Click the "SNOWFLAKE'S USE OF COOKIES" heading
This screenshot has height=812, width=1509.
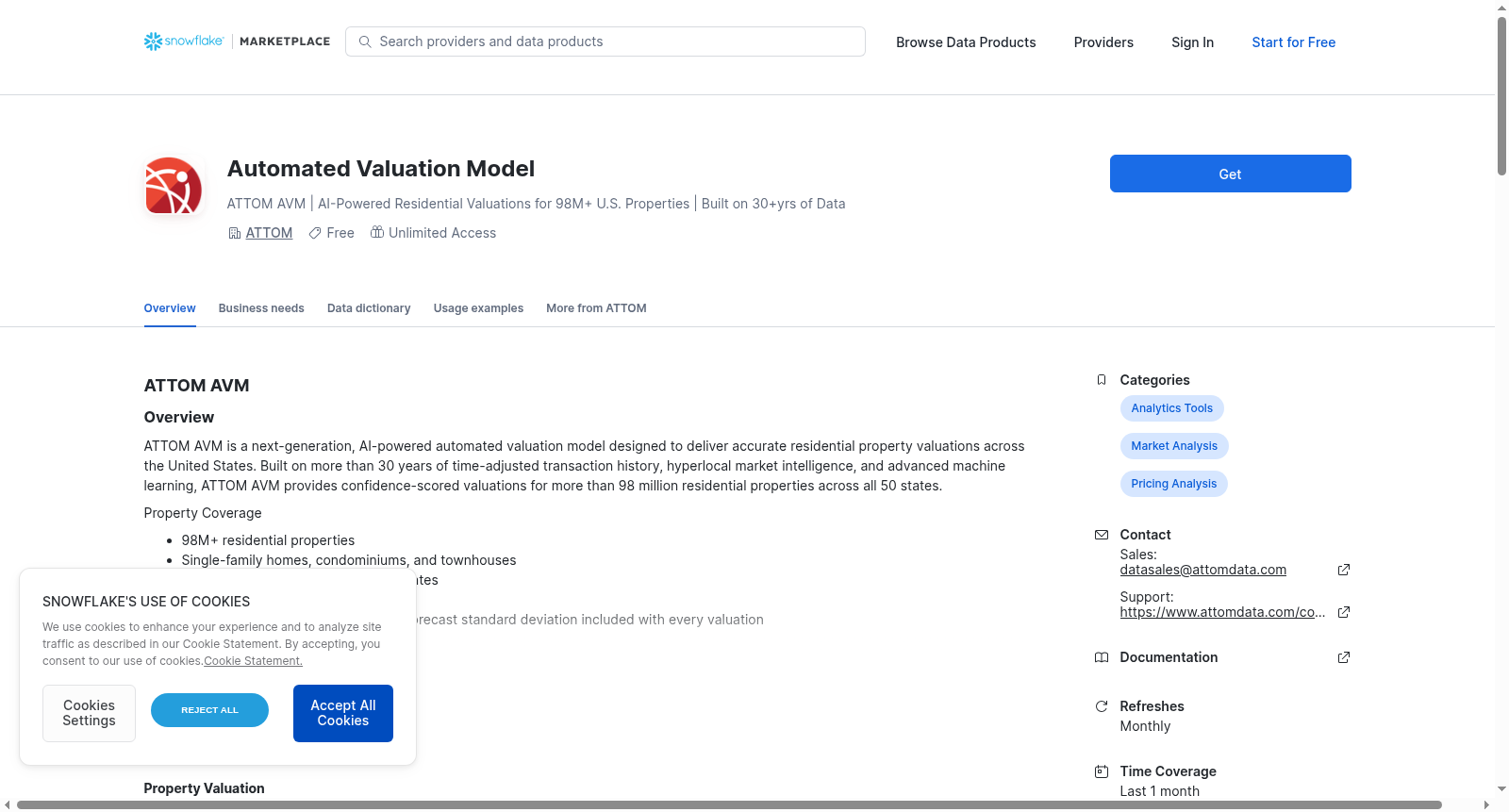click(146, 602)
